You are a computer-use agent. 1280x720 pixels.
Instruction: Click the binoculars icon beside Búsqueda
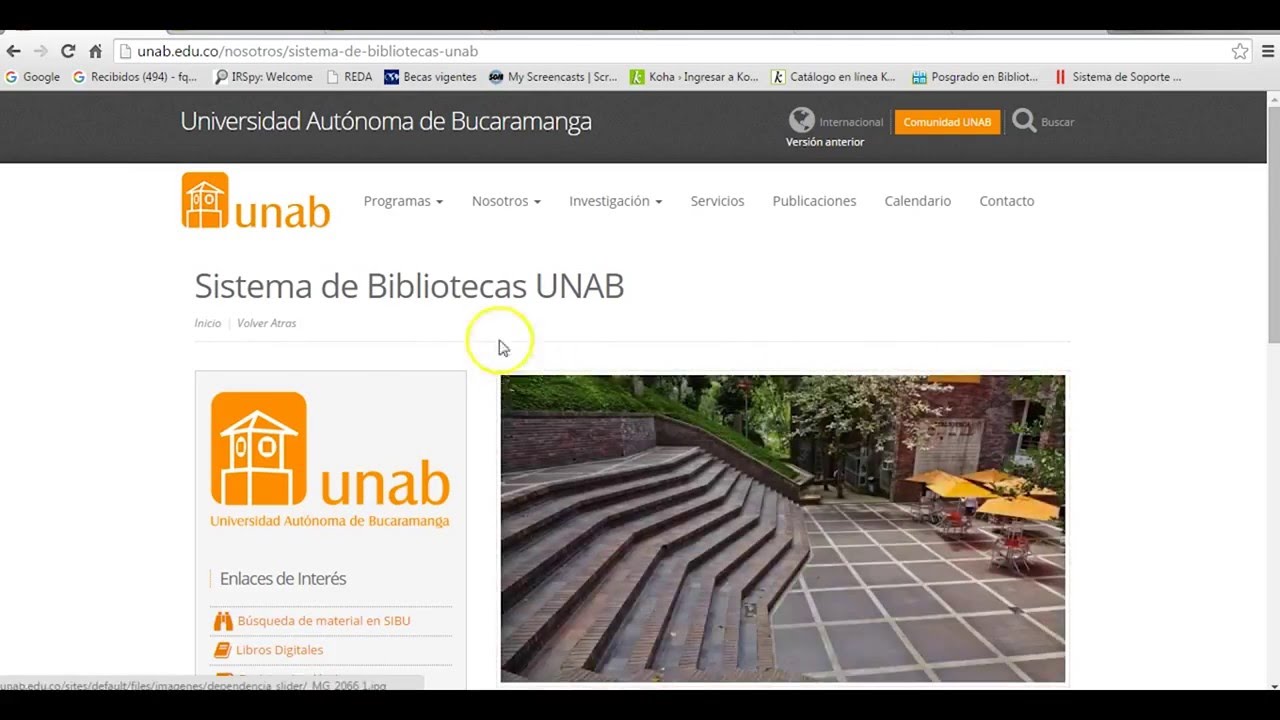click(223, 621)
